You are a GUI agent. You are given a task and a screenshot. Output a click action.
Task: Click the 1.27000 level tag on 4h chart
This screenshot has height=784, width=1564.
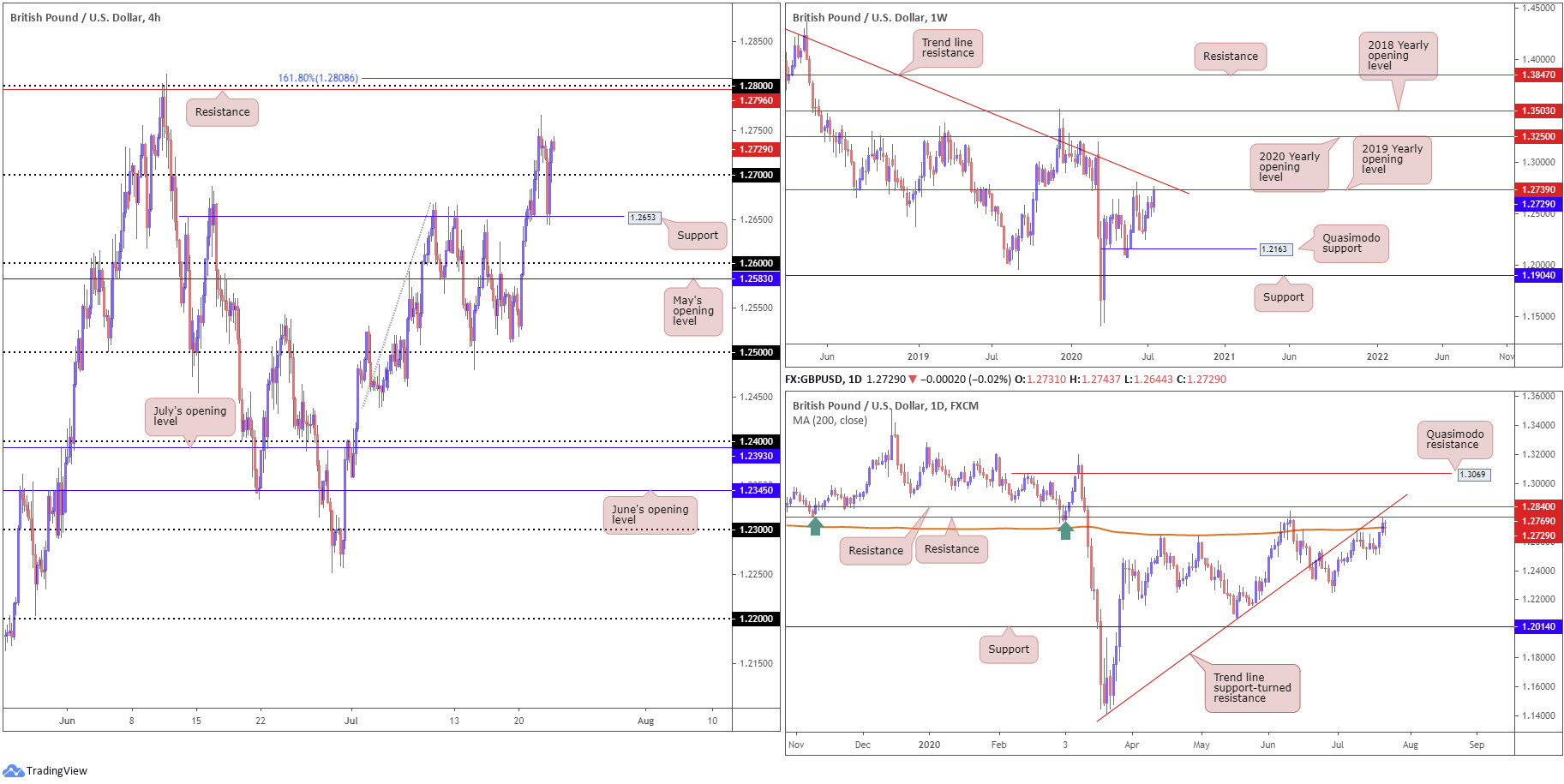756,175
